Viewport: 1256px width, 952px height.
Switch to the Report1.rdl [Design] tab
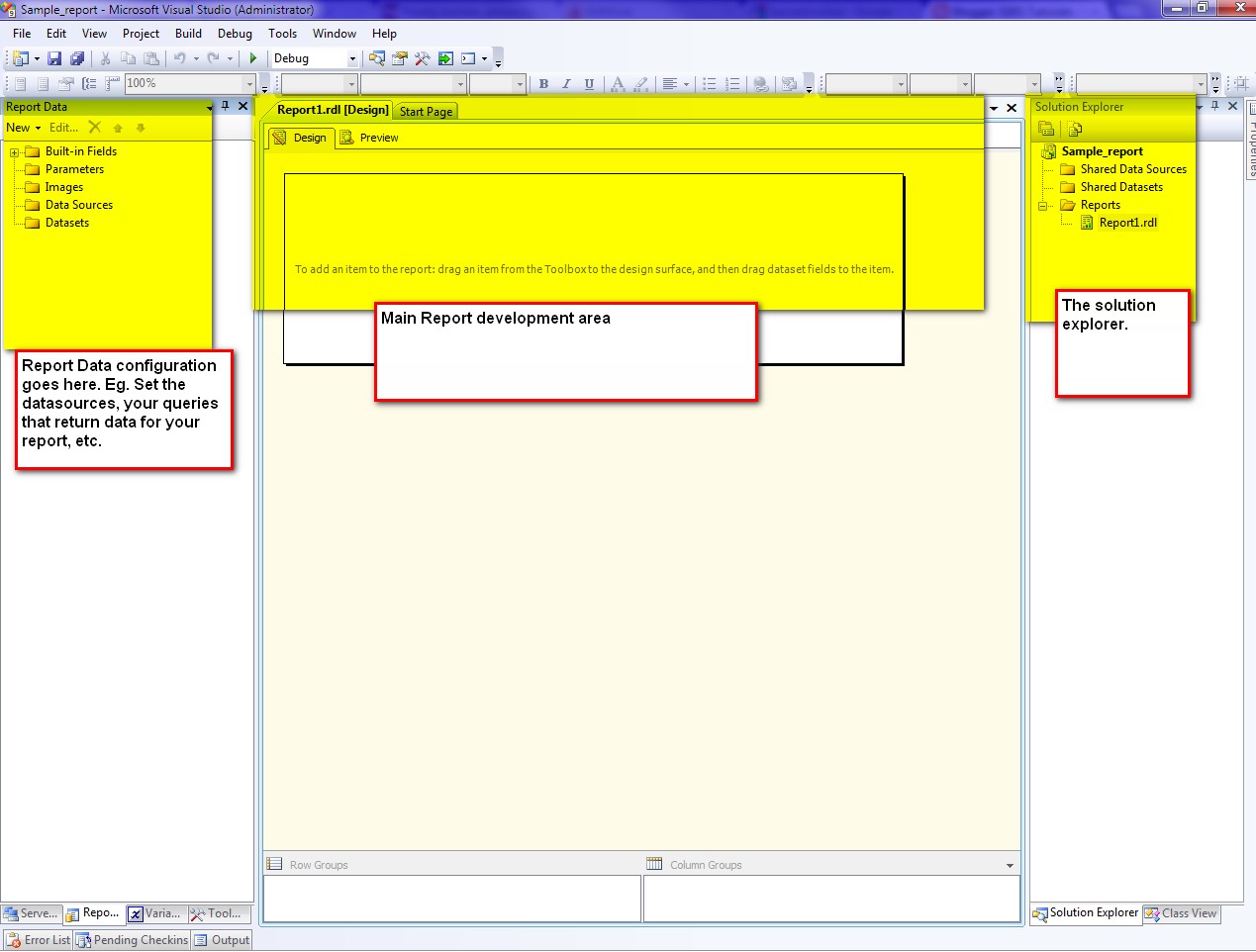click(333, 110)
